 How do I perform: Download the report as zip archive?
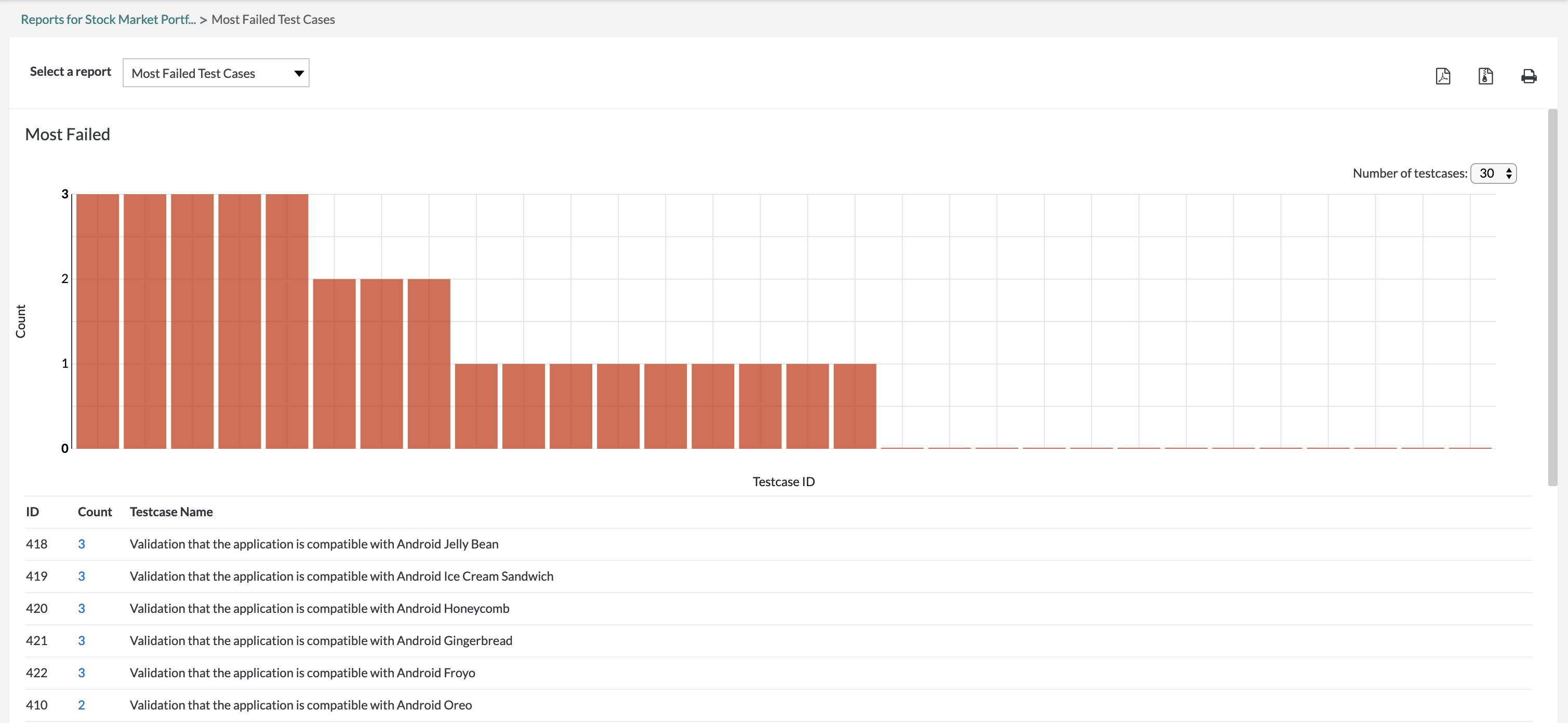1485,76
